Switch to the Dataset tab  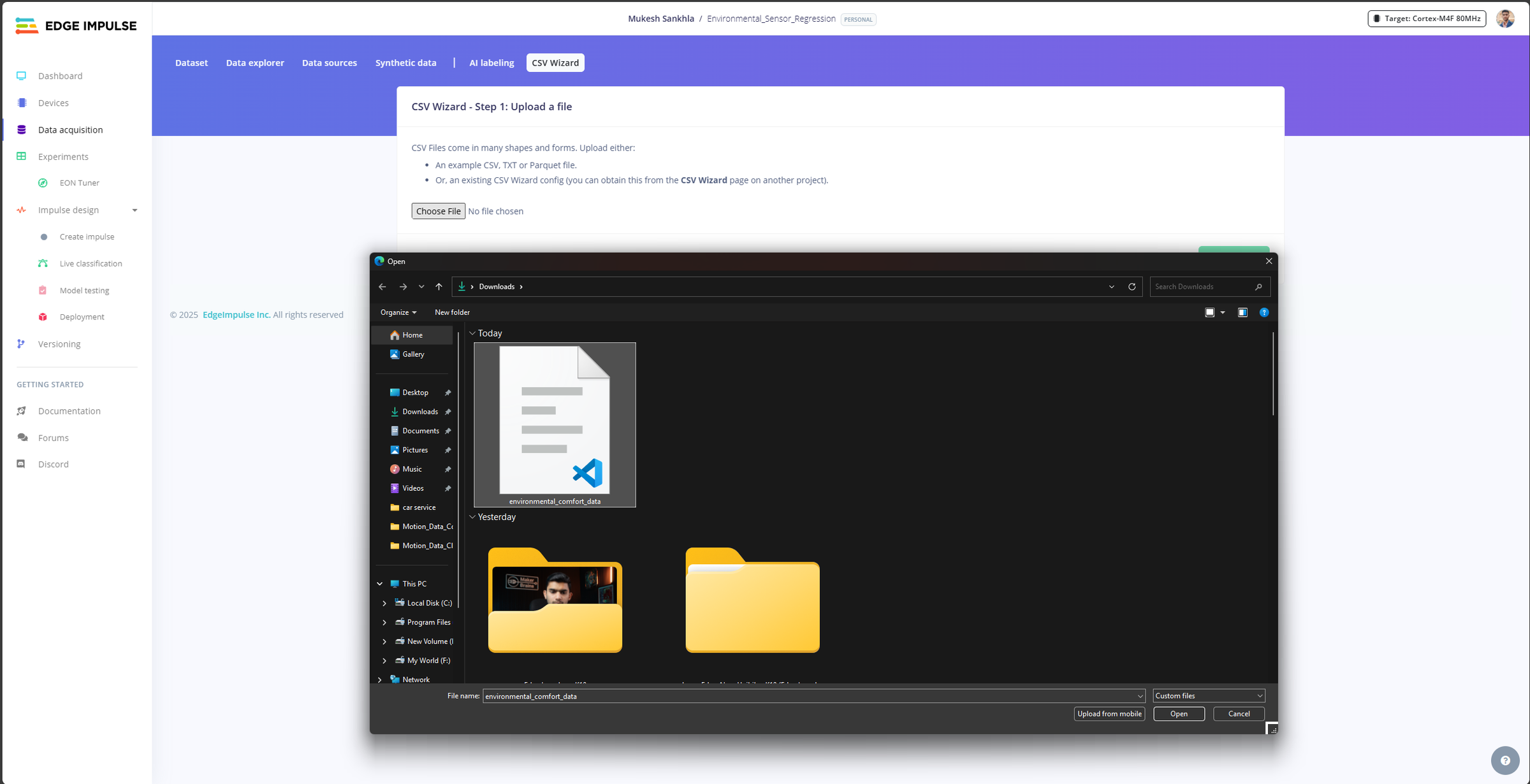pyautogui.click(x=191, y=62)
